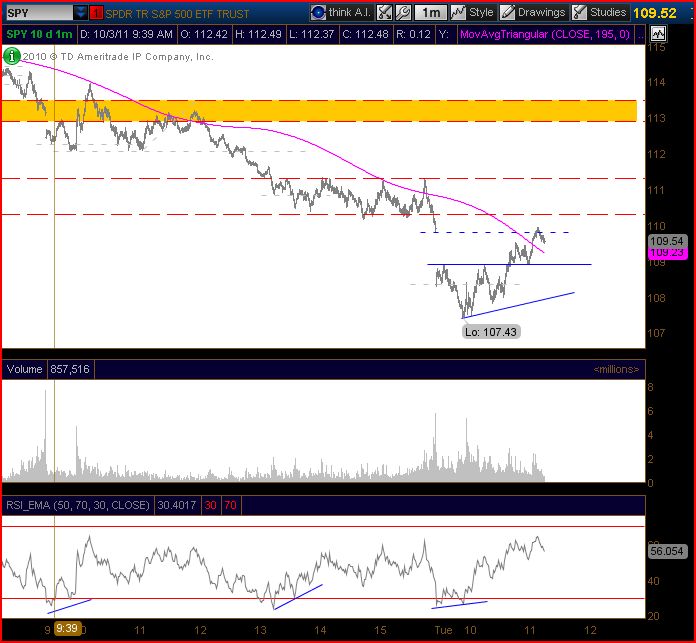The height and width of the screenshot is (643, 696).
Task: Change the 1m timeframe button
Action: point(431,12)
